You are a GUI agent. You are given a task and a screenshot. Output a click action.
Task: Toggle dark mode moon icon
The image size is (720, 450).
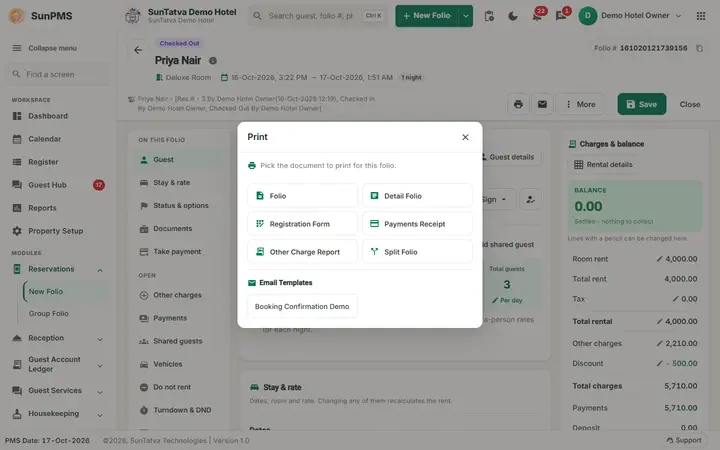513,16
